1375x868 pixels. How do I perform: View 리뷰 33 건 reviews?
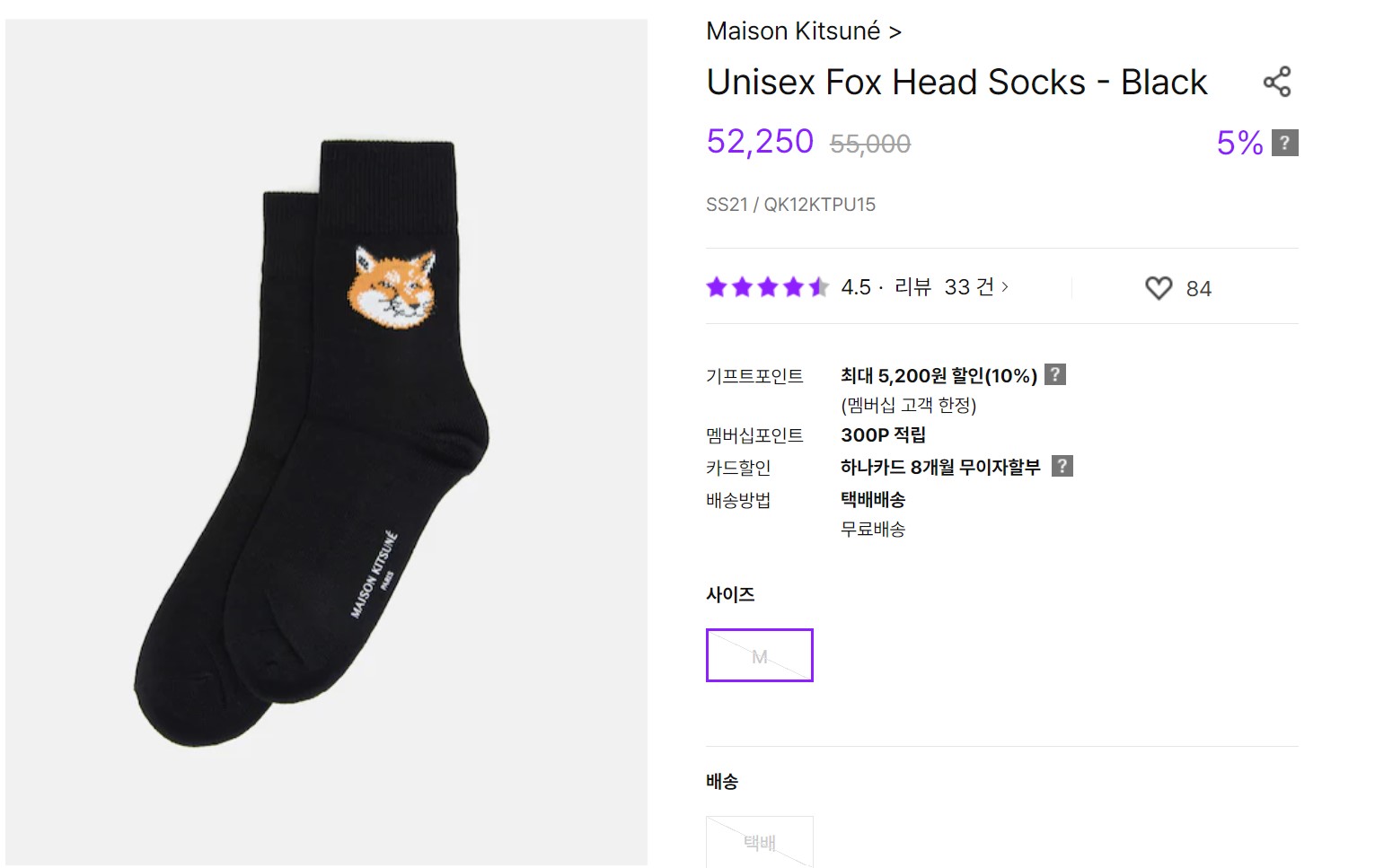tap(944, 287)
